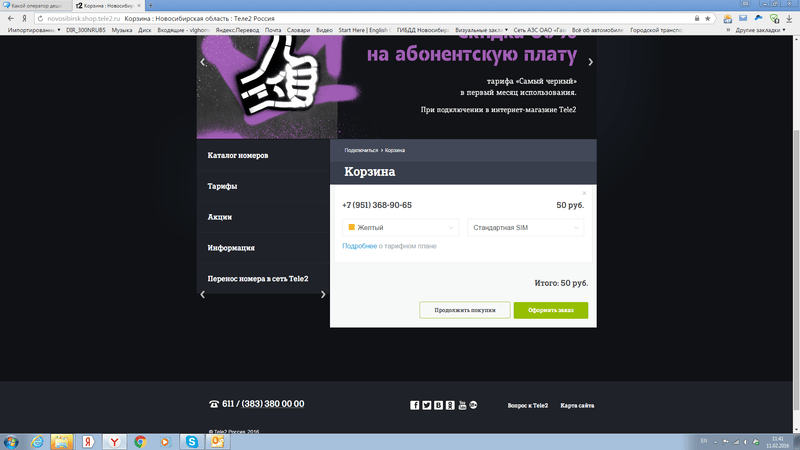Open 'Вопрос к Tele2' footer link

tap(528, 406)
